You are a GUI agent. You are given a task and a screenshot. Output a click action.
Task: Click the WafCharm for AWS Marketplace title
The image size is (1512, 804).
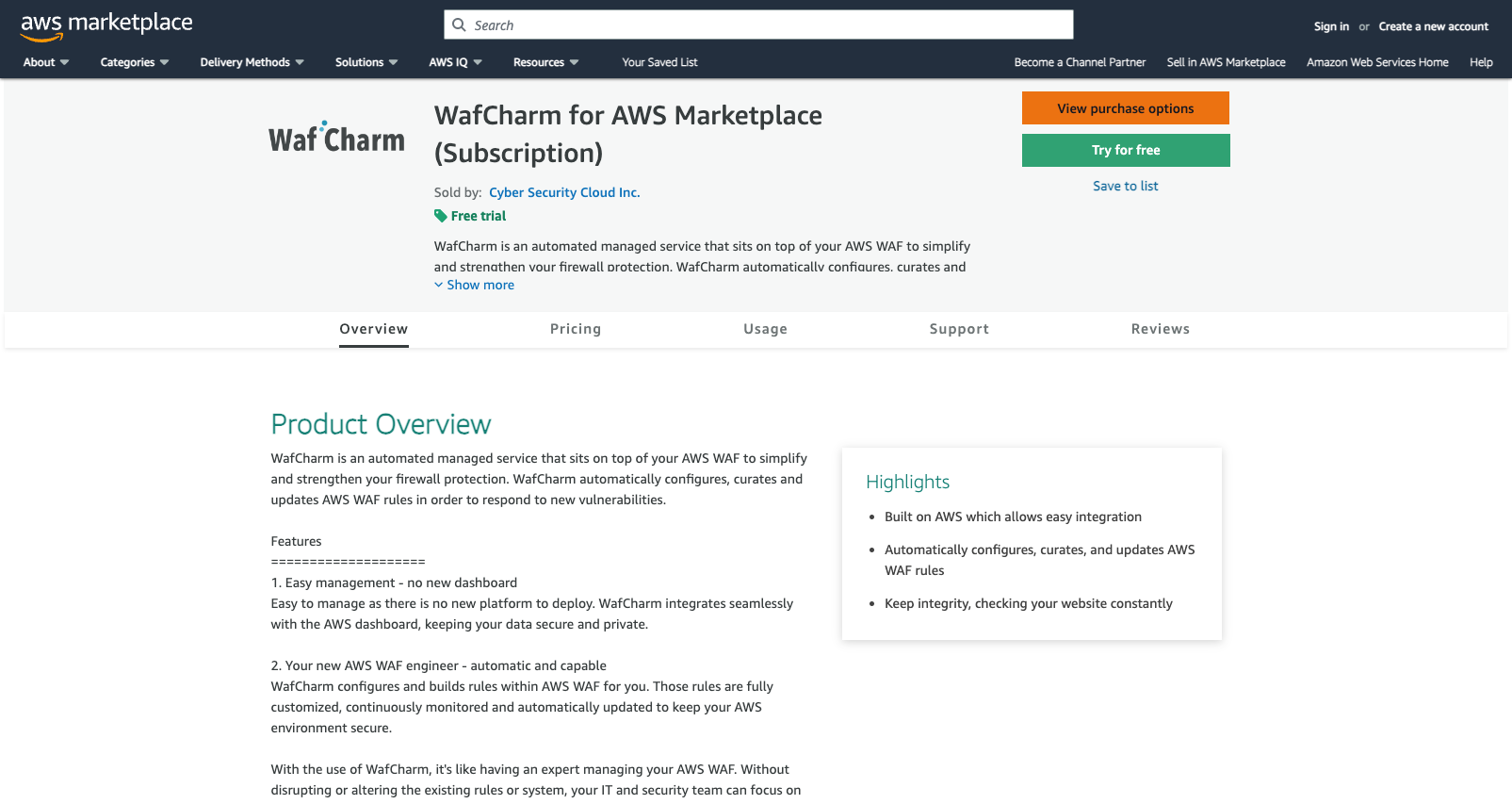point(628,134)
